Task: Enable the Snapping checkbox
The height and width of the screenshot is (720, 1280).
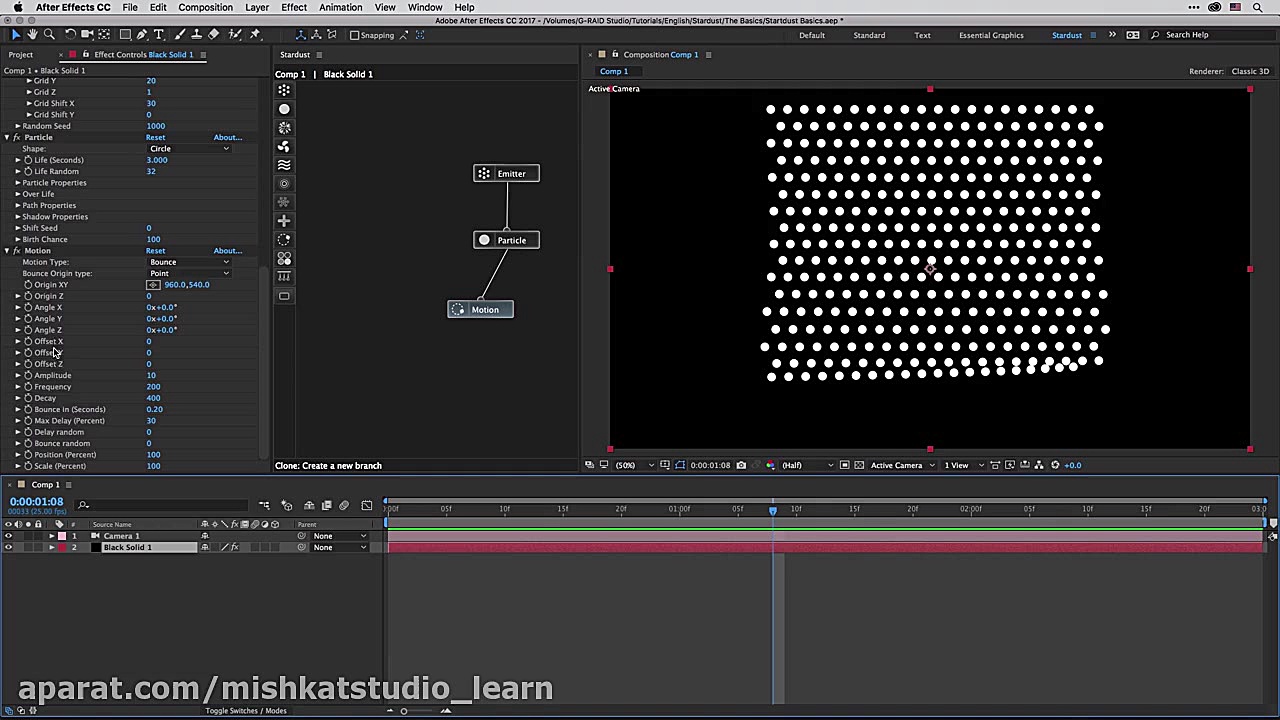Action: click(x=357, y=35)
